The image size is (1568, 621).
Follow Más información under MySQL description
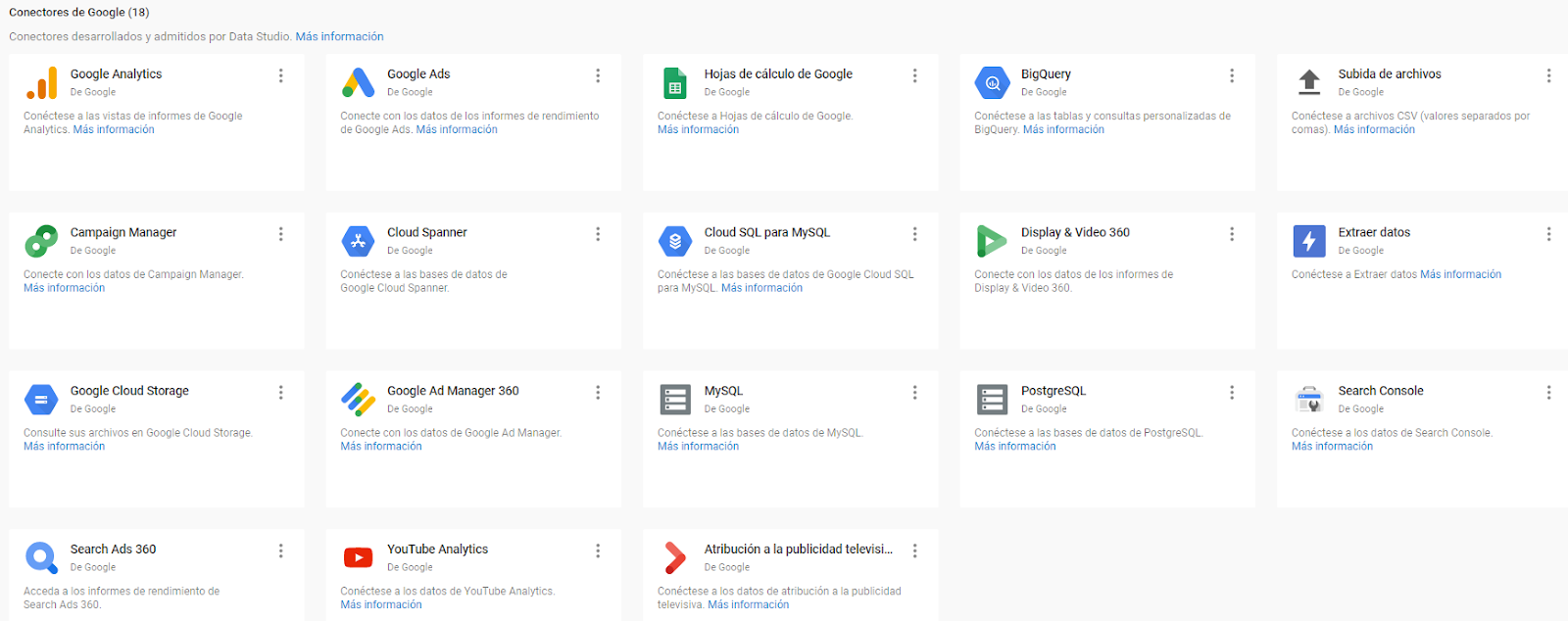[x=698, y=446]
